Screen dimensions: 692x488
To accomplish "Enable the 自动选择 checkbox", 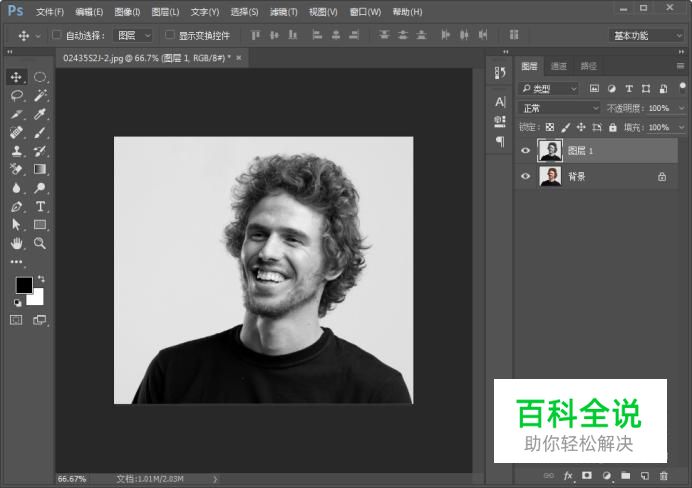I will click(56, 34).
